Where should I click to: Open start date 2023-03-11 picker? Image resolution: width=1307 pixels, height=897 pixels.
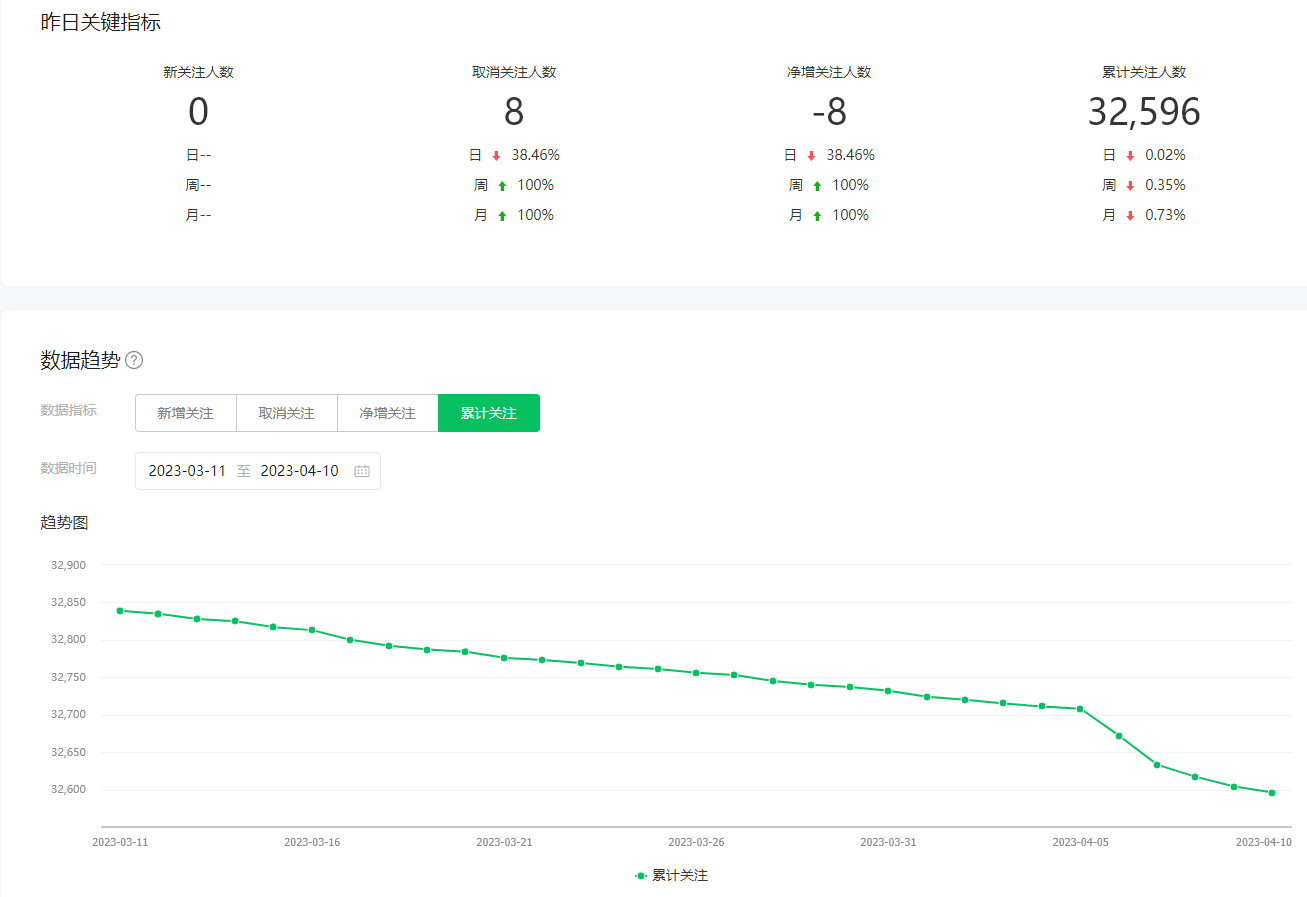pyautogui.click(x=187, y=471)
